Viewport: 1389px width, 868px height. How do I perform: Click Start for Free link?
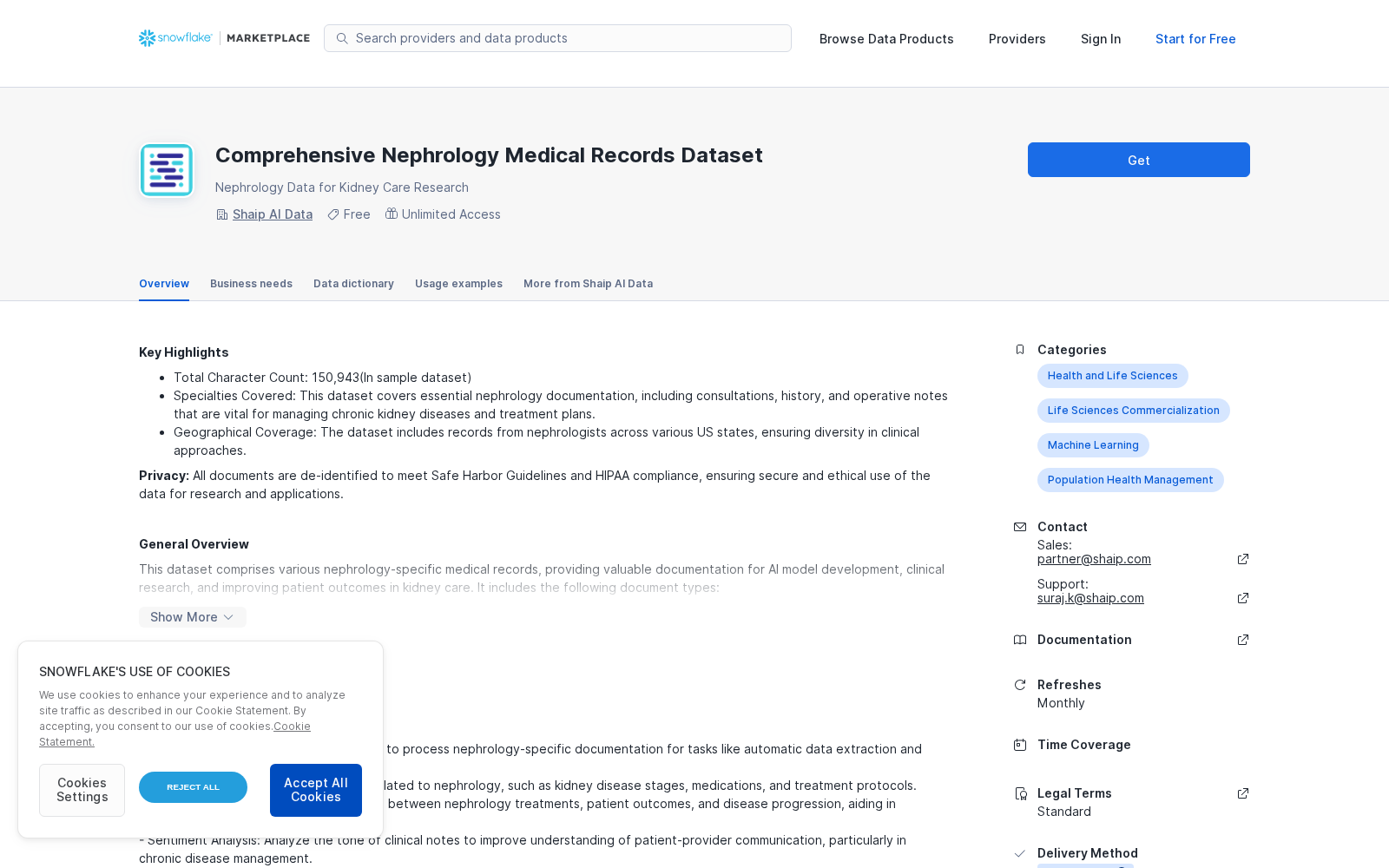coord(1195,39)
